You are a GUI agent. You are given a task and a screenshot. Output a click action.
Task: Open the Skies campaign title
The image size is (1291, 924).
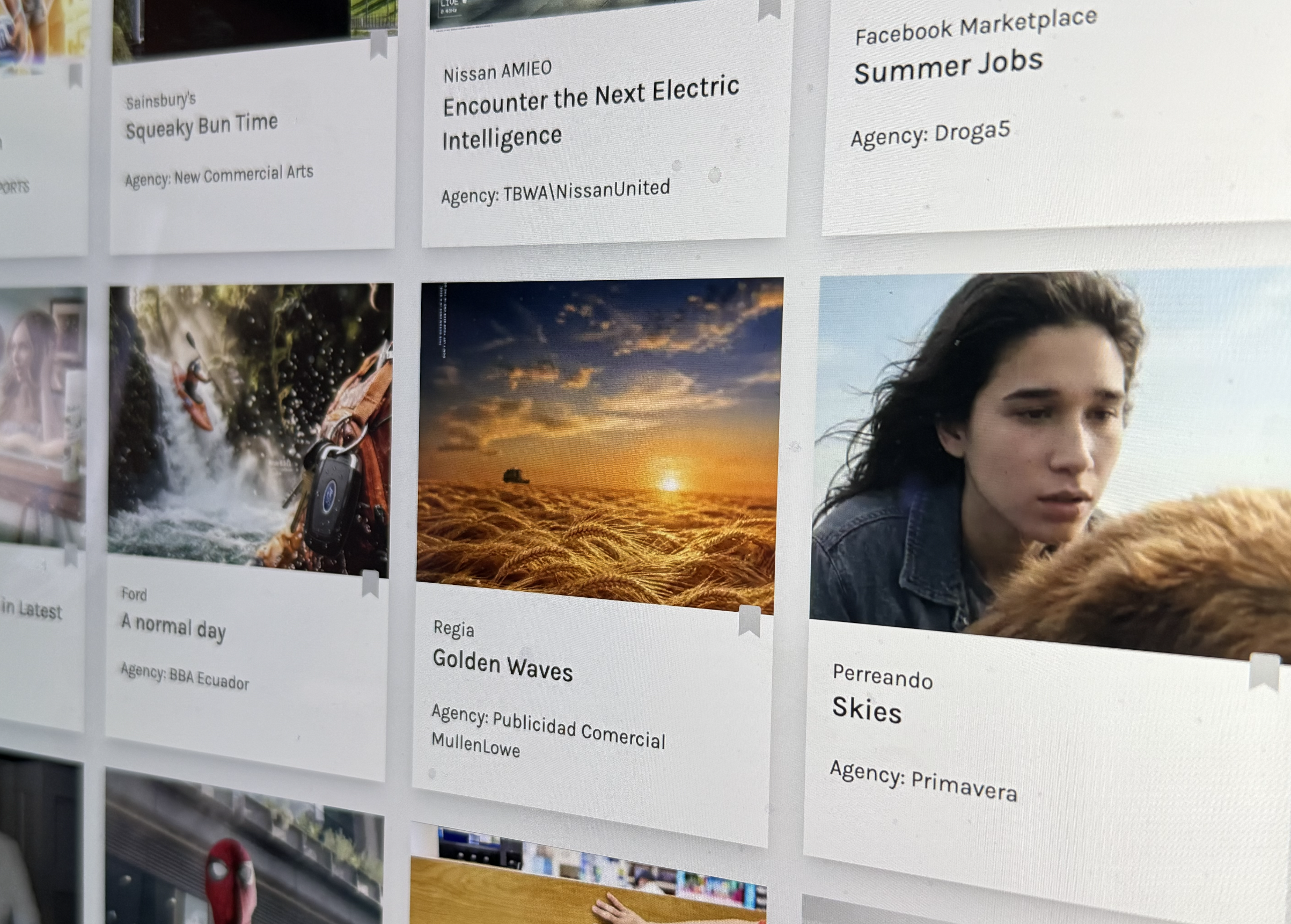click(x=867, y=709)
